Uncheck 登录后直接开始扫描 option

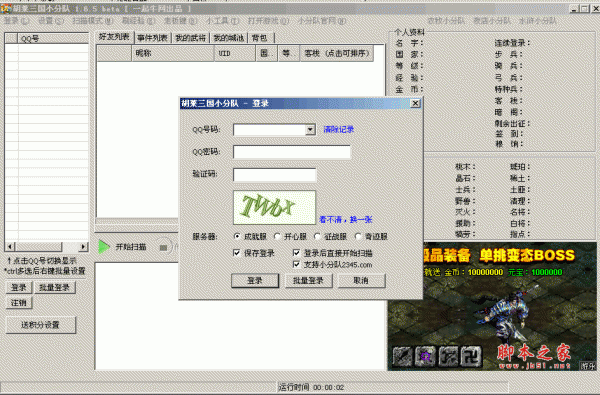point(296,253)
